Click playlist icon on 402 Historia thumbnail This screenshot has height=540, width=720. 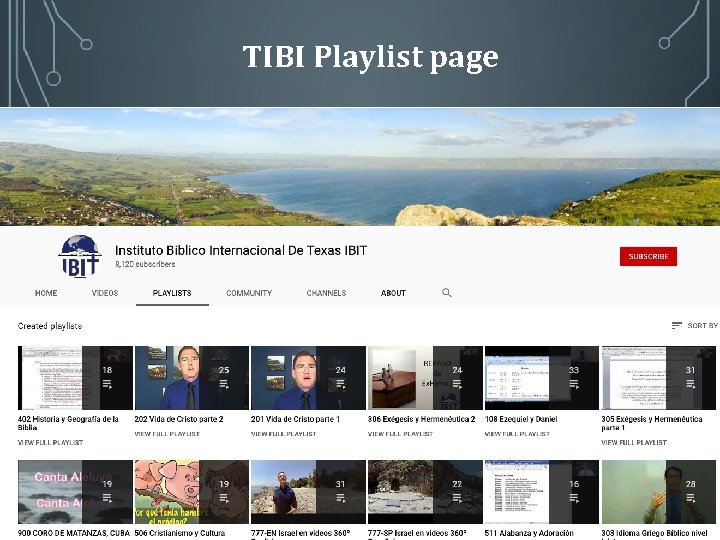pyautogui.click(x=107, y=384)
